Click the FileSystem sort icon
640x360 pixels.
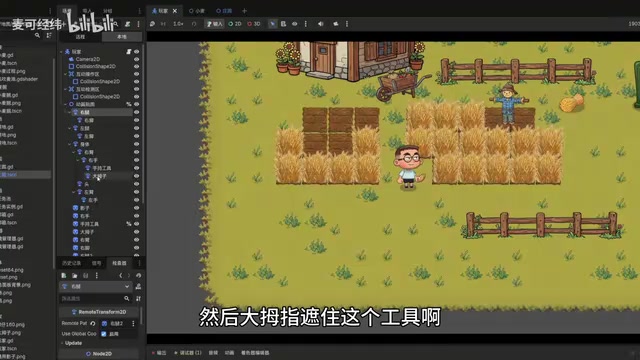(x=49, y=36)
